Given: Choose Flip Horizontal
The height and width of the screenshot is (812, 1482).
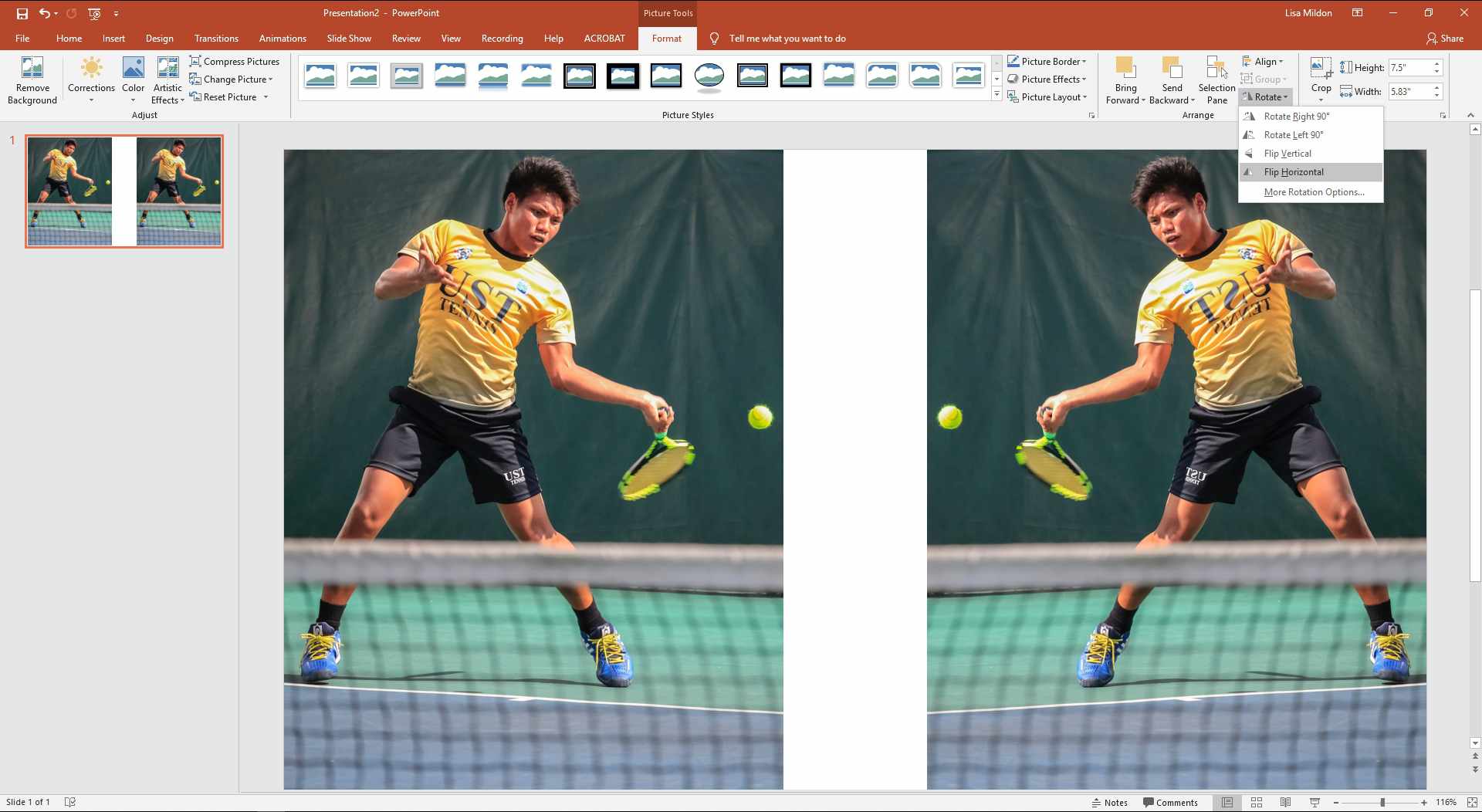Looking at the screenshot, I should [1311, 171].
